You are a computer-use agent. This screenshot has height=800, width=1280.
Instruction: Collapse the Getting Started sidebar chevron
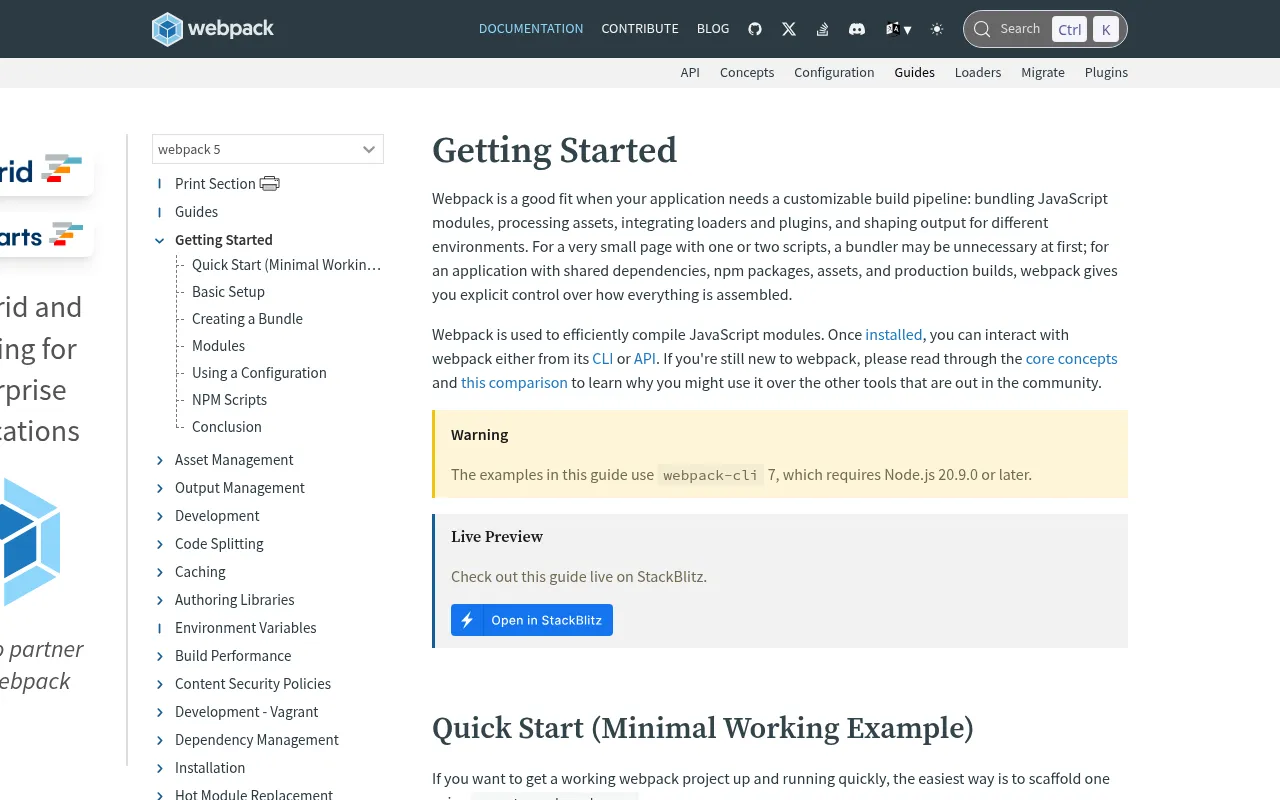pos(160,240)
